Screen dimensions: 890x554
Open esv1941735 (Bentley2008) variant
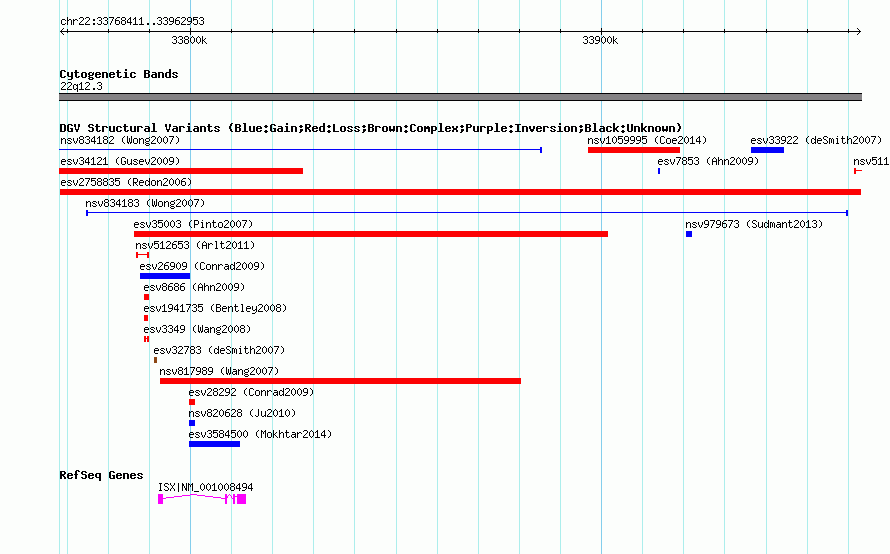pyautogui.click(x=215, y=308)
